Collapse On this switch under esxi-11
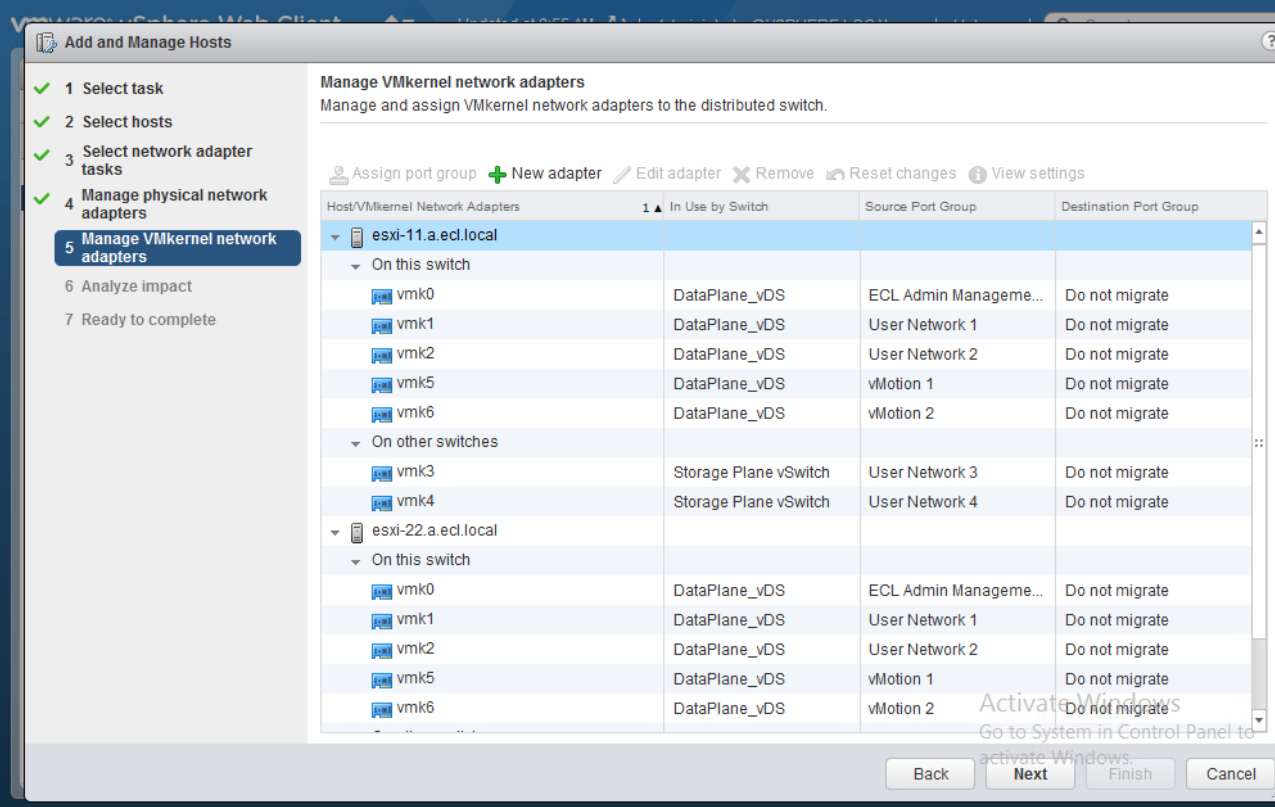The image size is (1275, 807). pos(356,267)
